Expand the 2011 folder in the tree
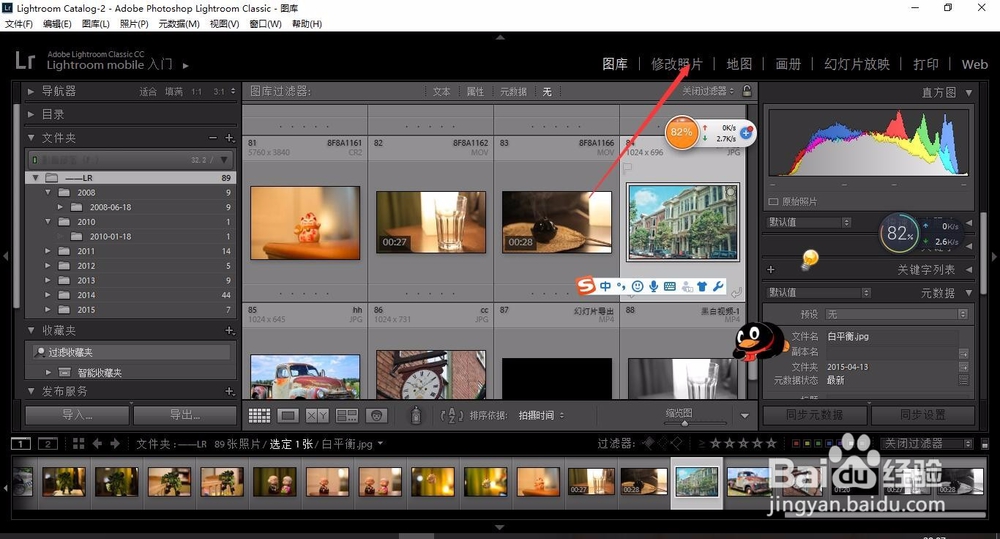 click(47, 251)
